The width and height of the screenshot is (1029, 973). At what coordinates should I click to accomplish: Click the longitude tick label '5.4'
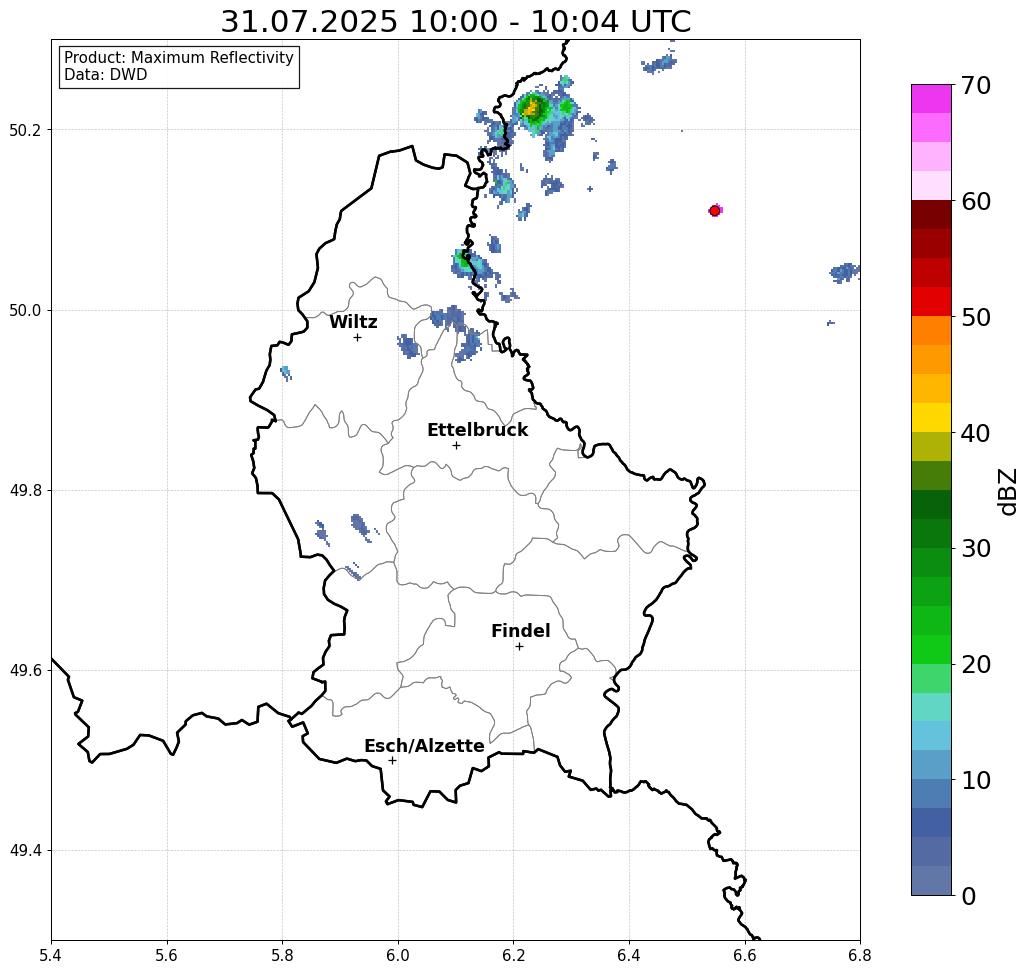[x=51, y=955]
